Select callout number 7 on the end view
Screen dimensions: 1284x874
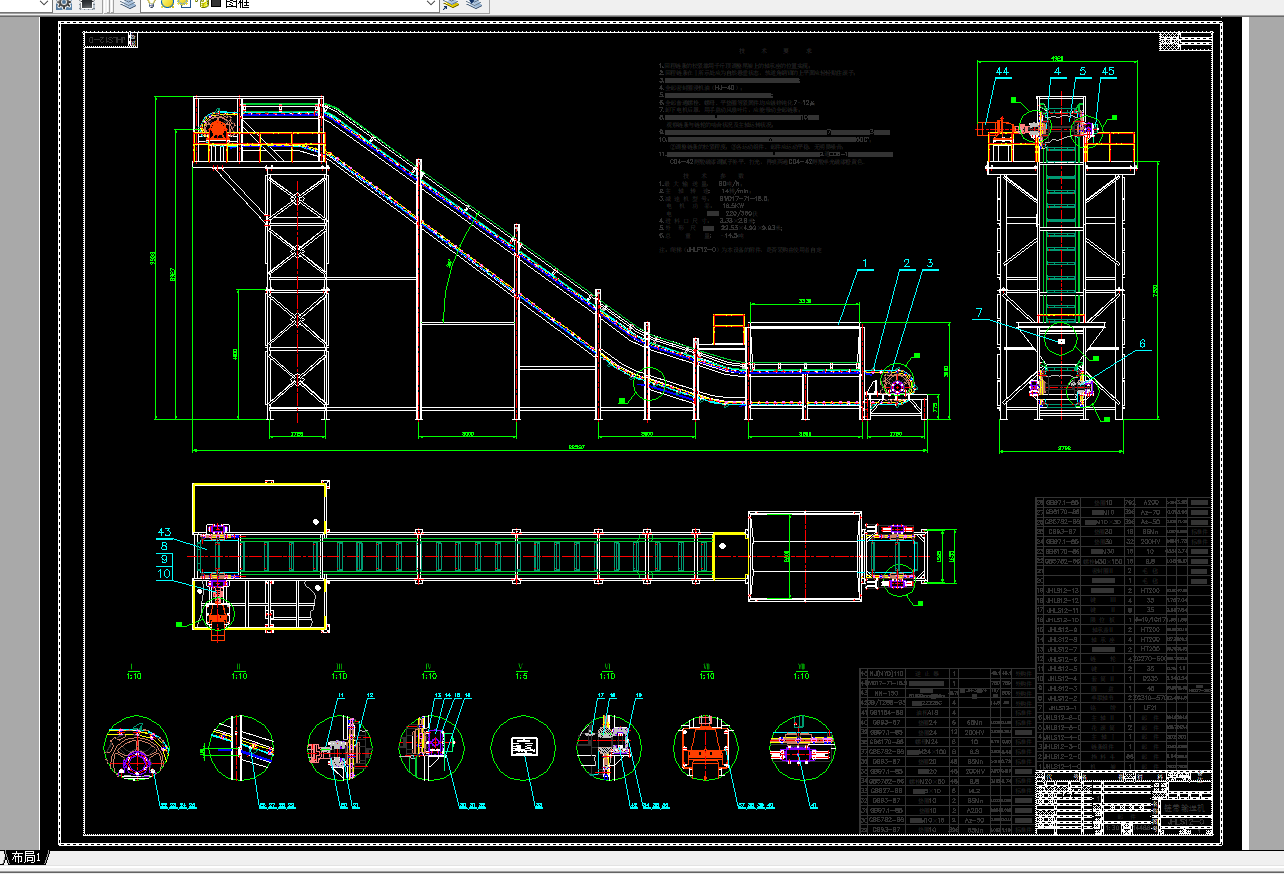979,313
